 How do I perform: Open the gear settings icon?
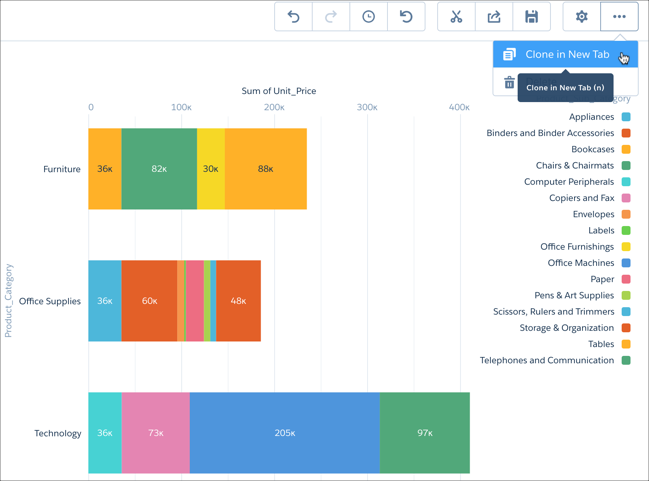582,17
